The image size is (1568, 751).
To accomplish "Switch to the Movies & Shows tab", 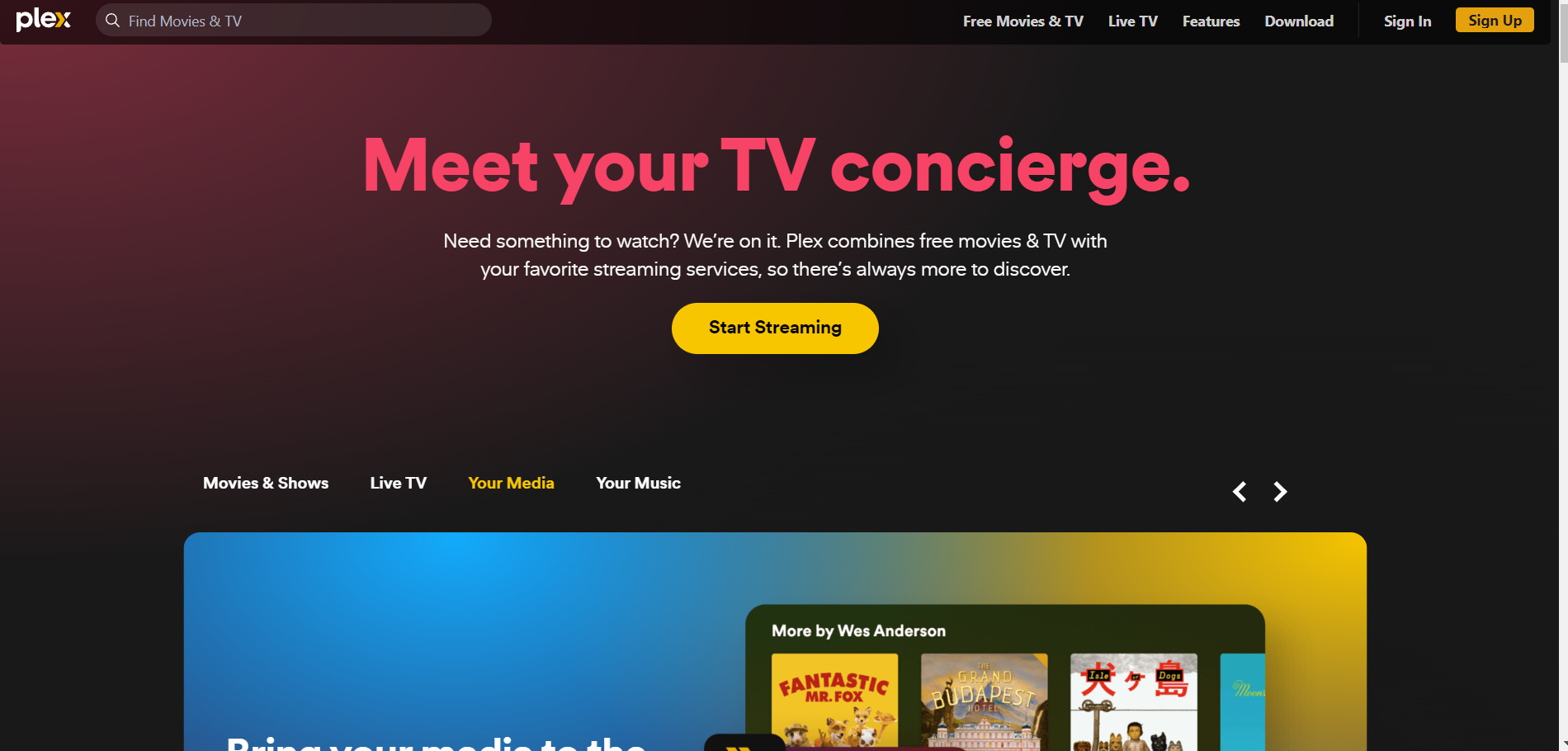I will click(266, 484).
